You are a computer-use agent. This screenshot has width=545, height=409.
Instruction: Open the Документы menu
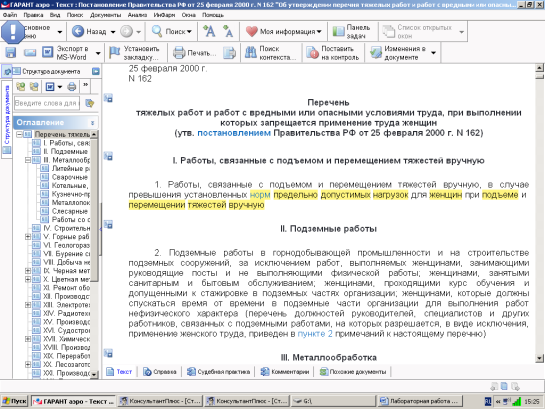106,15
